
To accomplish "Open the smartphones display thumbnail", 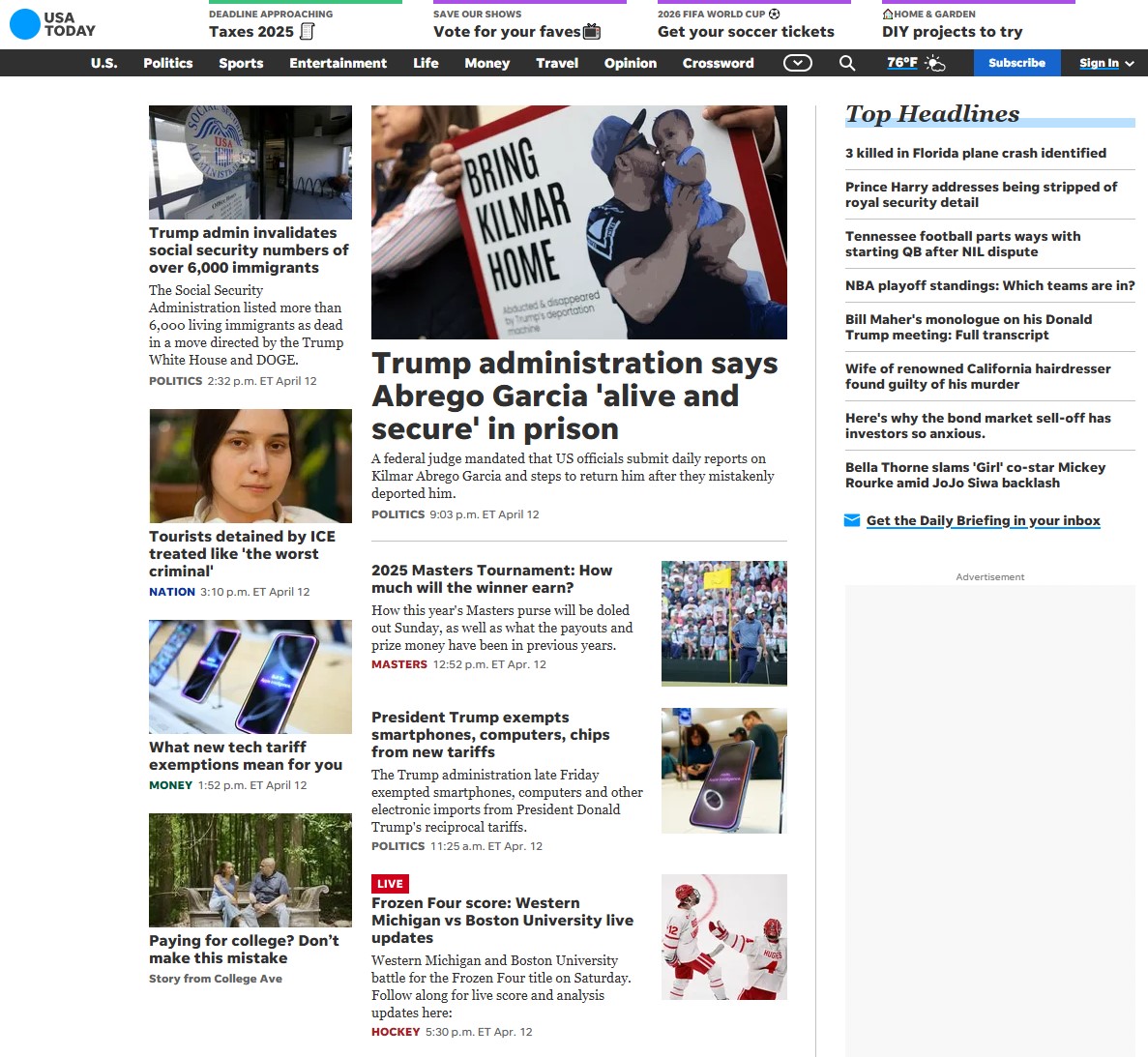I will click(250, 677).
